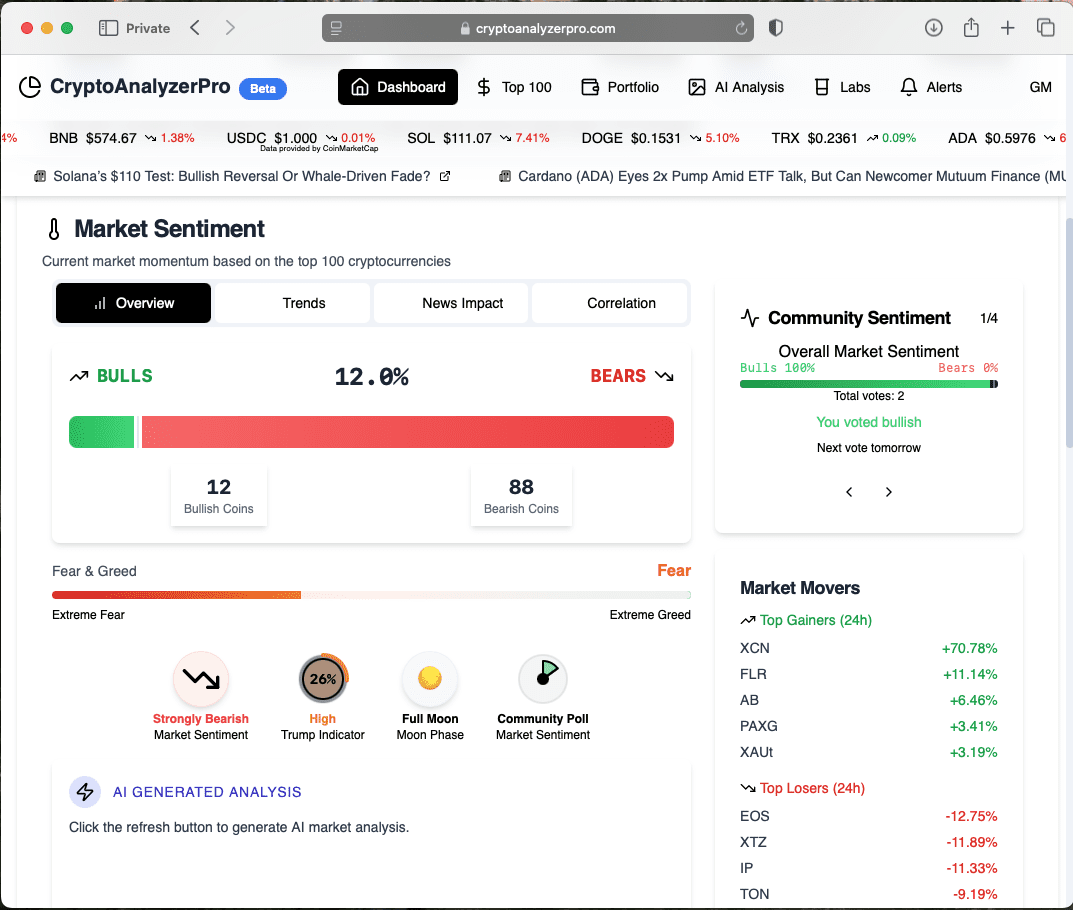Click the Trump Indicator 26% dial
Viewport: 1073px width, 910px height.
pos(322,678)
